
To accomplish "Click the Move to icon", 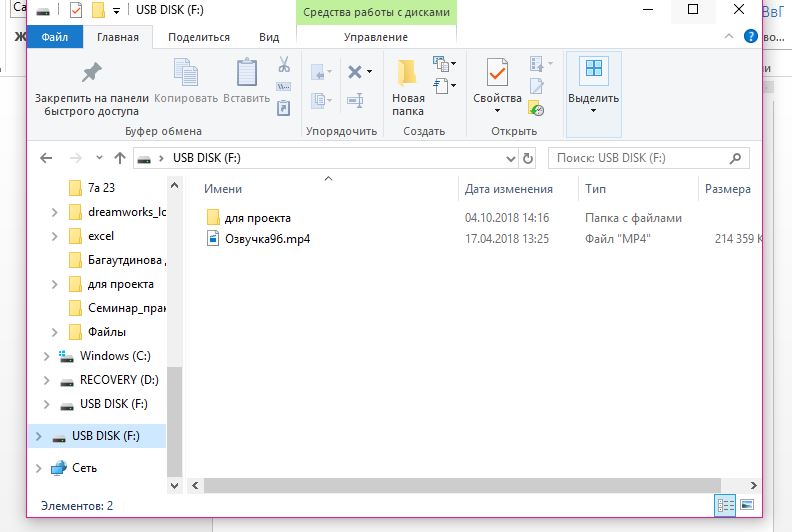I will [318, 72].
